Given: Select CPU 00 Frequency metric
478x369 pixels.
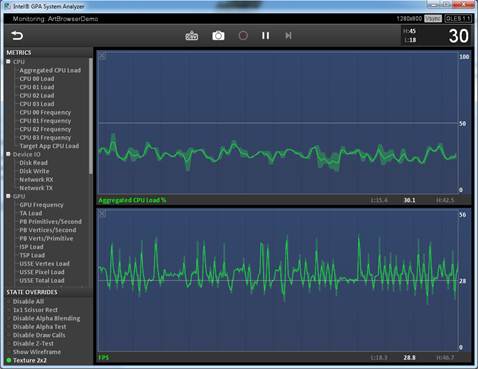Looking at the screenshot, I should click(x=45, y=112).
